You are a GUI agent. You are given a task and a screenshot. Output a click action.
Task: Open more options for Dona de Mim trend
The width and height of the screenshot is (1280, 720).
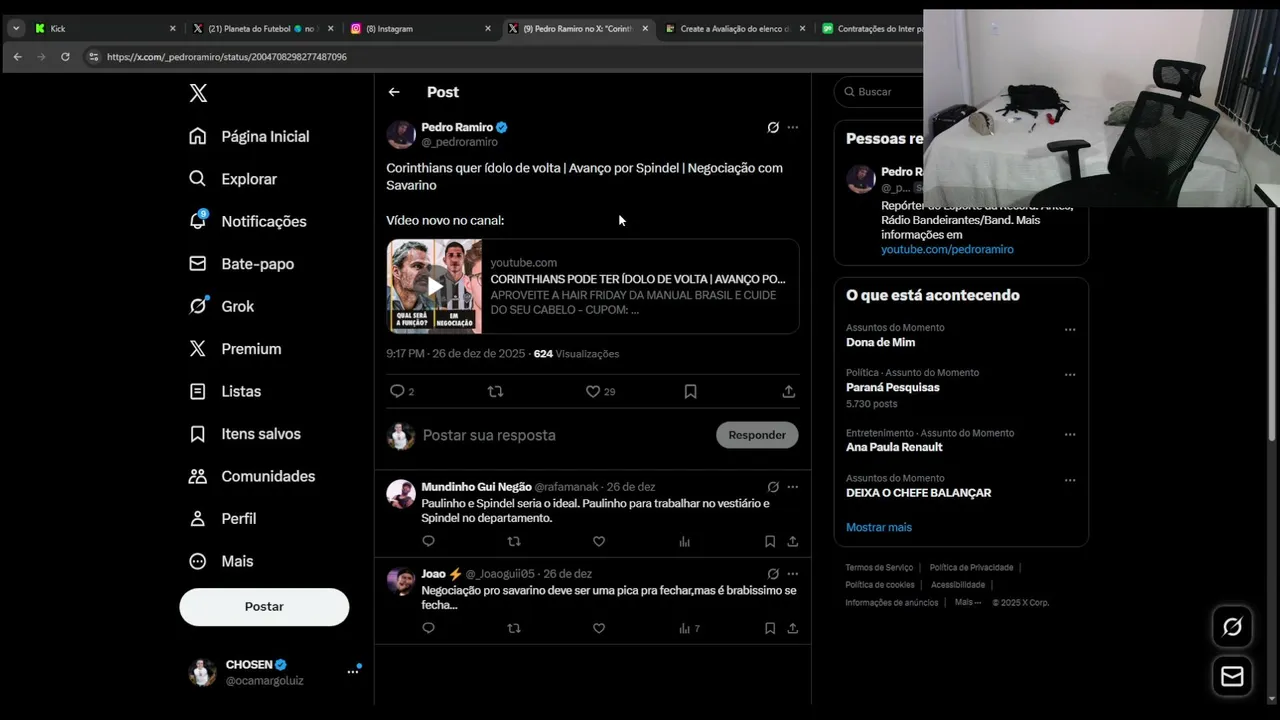[x=1070, y=329]
